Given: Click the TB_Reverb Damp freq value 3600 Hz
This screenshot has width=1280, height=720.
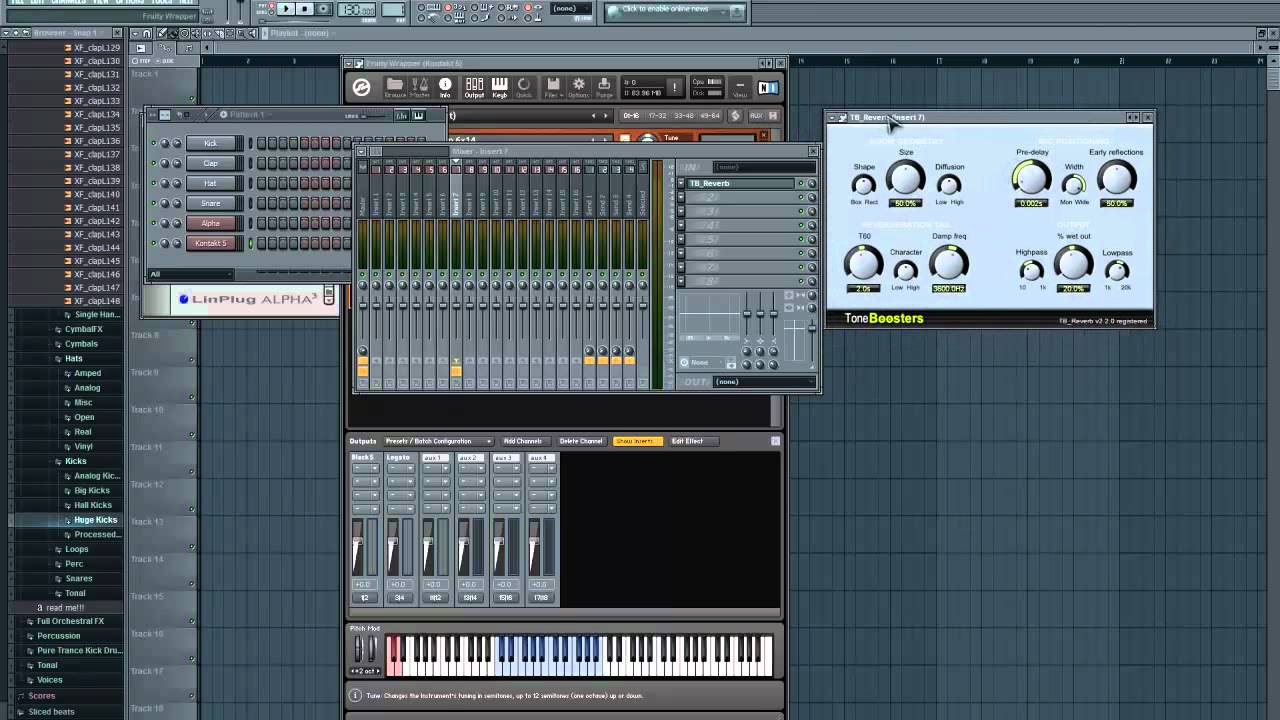Looking at the screenshot, I should [948, 289].
